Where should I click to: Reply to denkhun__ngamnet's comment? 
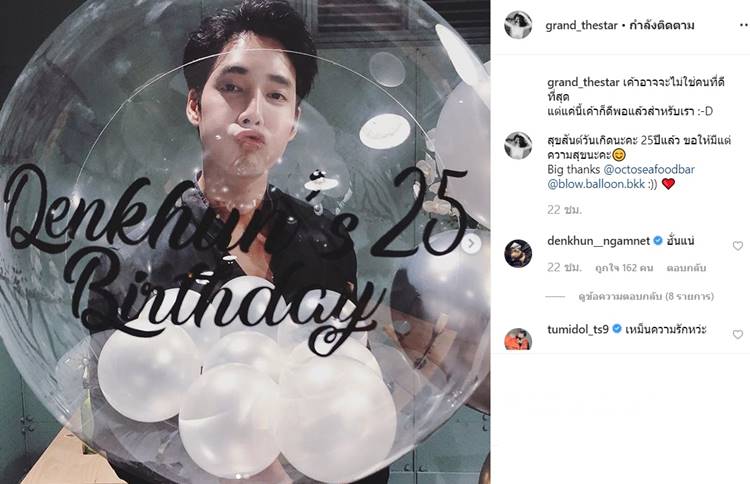686,268
